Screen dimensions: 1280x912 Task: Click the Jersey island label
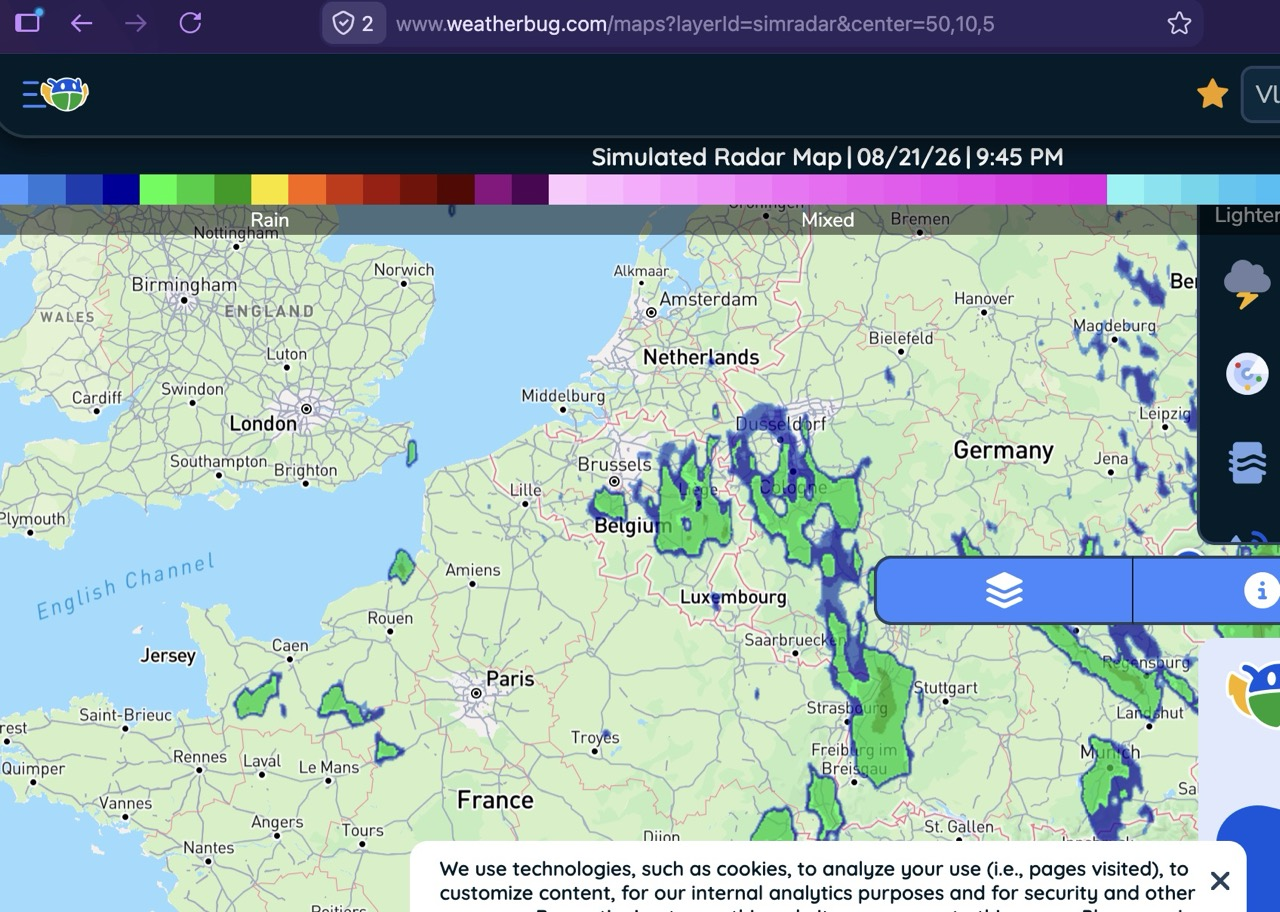click(168, 656)
